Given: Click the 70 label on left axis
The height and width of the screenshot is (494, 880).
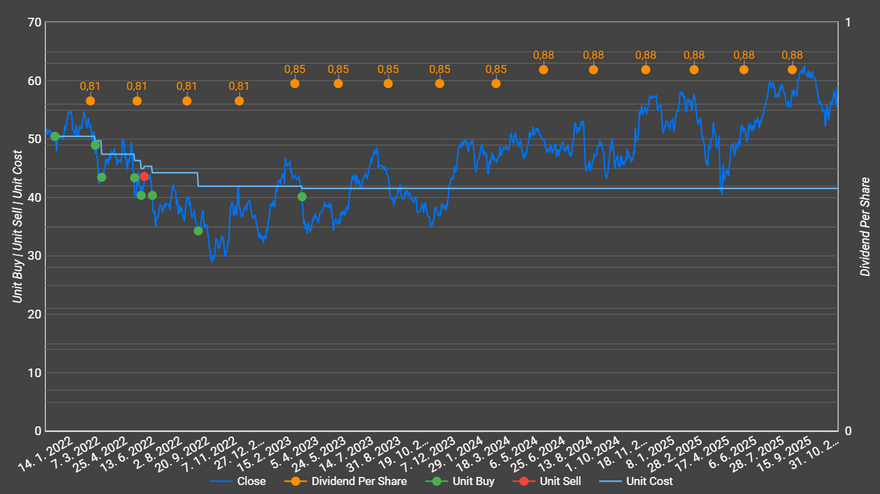Looking at the screenshot, I should [x=33, y=23].
